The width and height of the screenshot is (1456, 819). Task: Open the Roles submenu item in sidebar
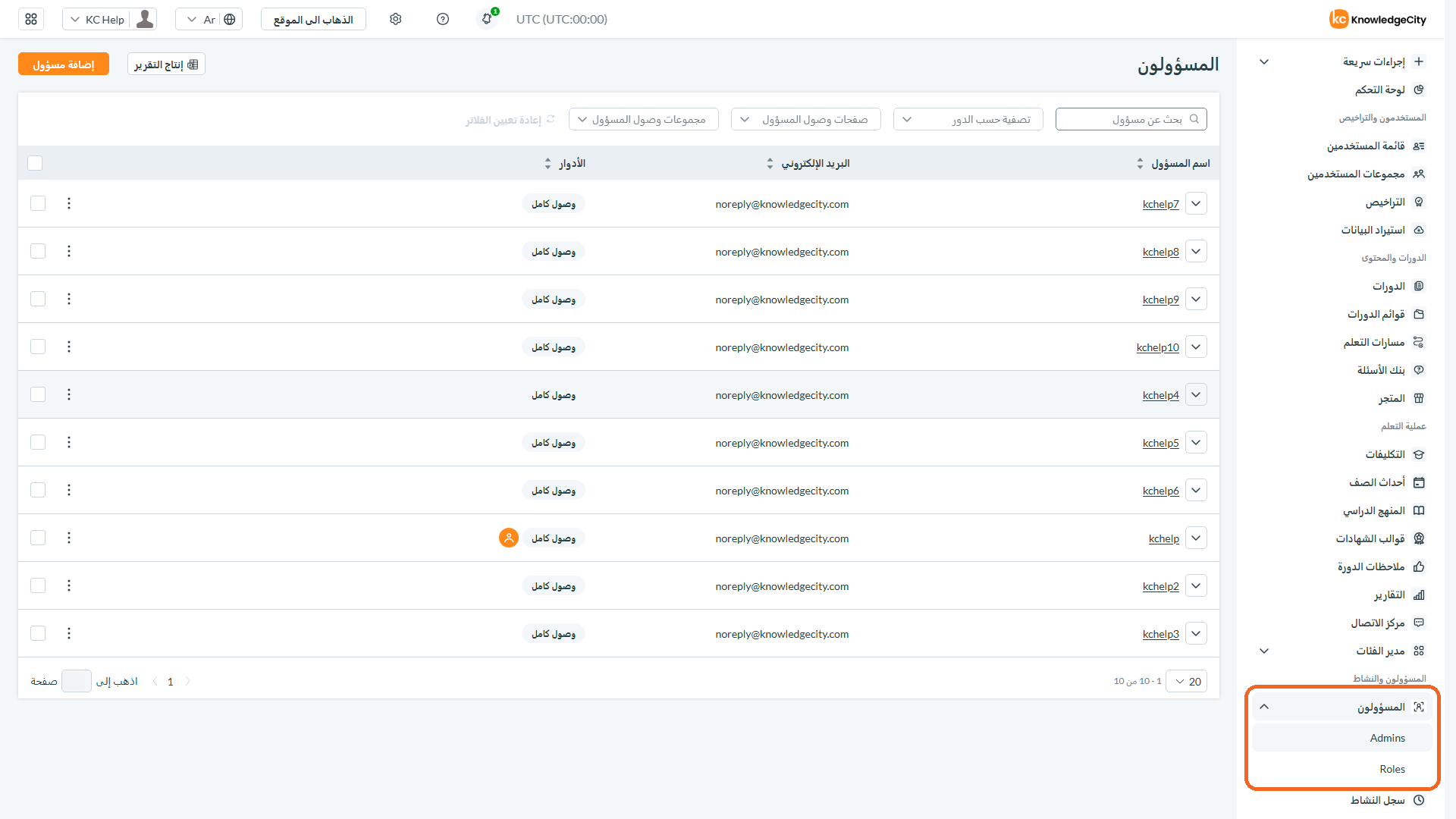click(1341, 769)
